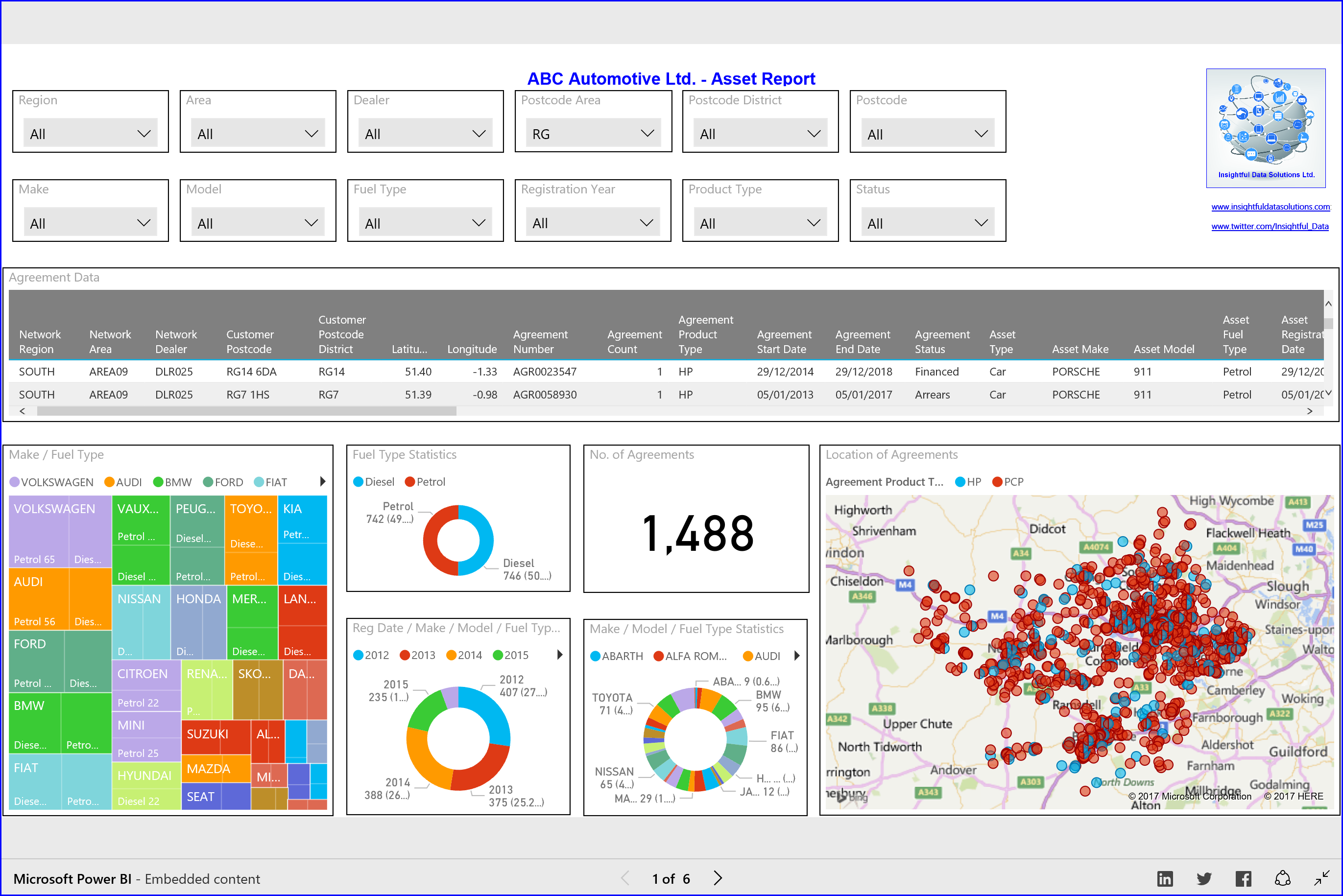Screen dimensions: 1343x896
Task: Share the report via Facebook icon
Action: point(1244,878)
